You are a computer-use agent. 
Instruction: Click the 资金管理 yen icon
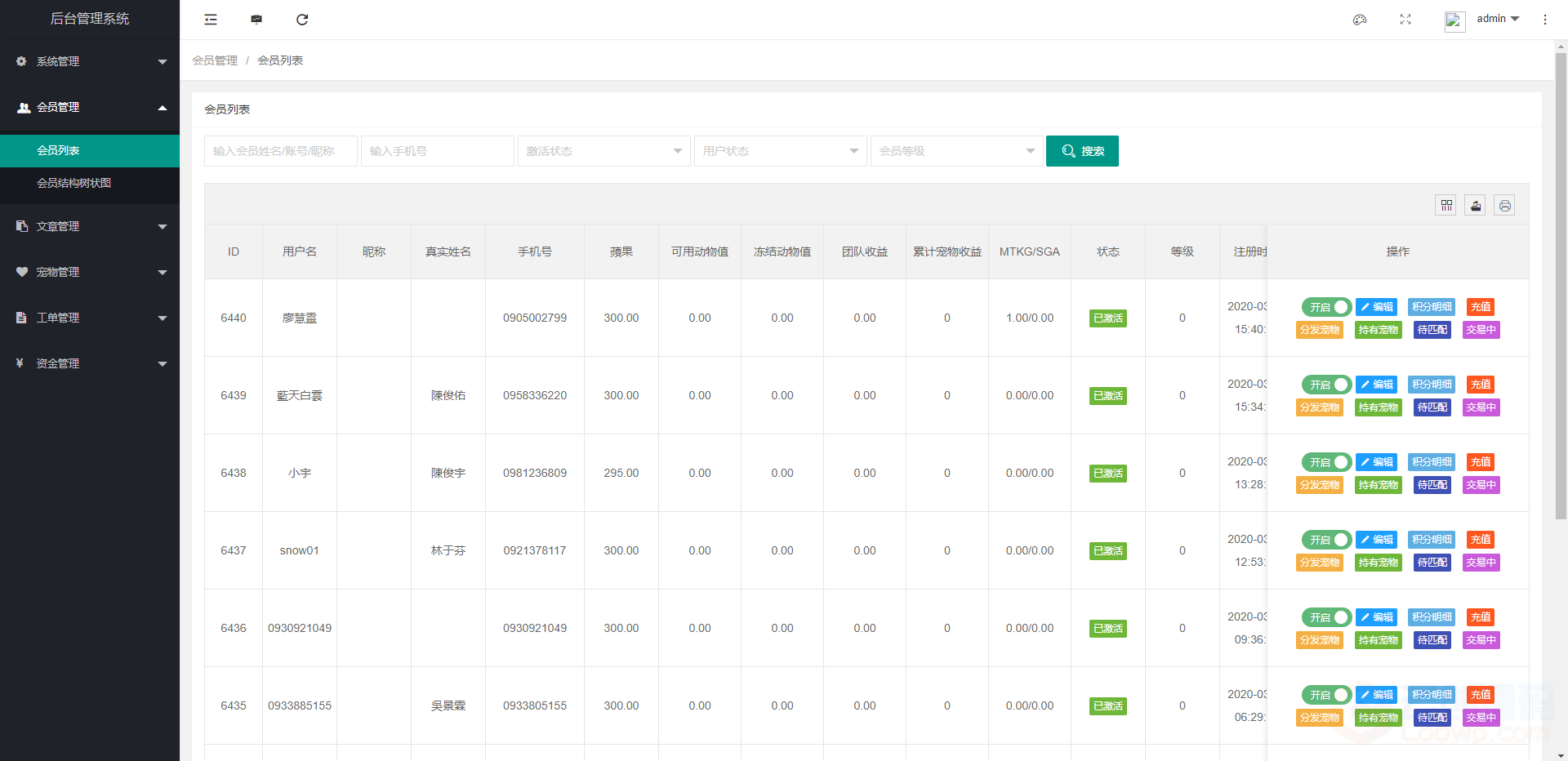pyautogui.click(x=20, y=363)
